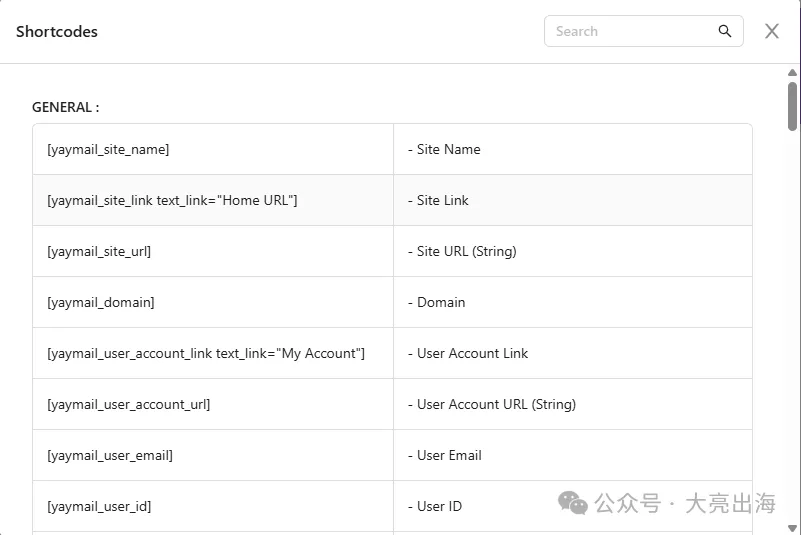The height and width of the screenshot is (535, 801).
Task: Click the "- Domain" description
Action: [x=436, y=303]
